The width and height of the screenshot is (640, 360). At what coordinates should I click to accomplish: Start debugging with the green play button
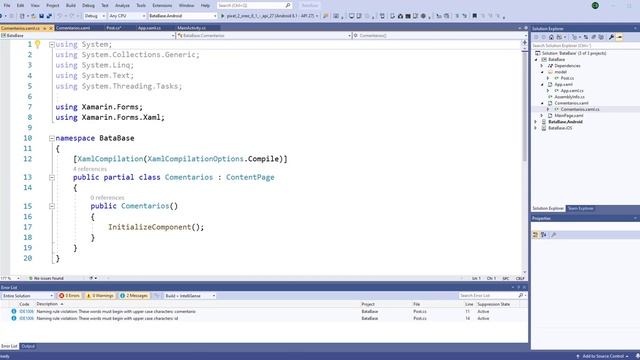click(x=223, y=16)
